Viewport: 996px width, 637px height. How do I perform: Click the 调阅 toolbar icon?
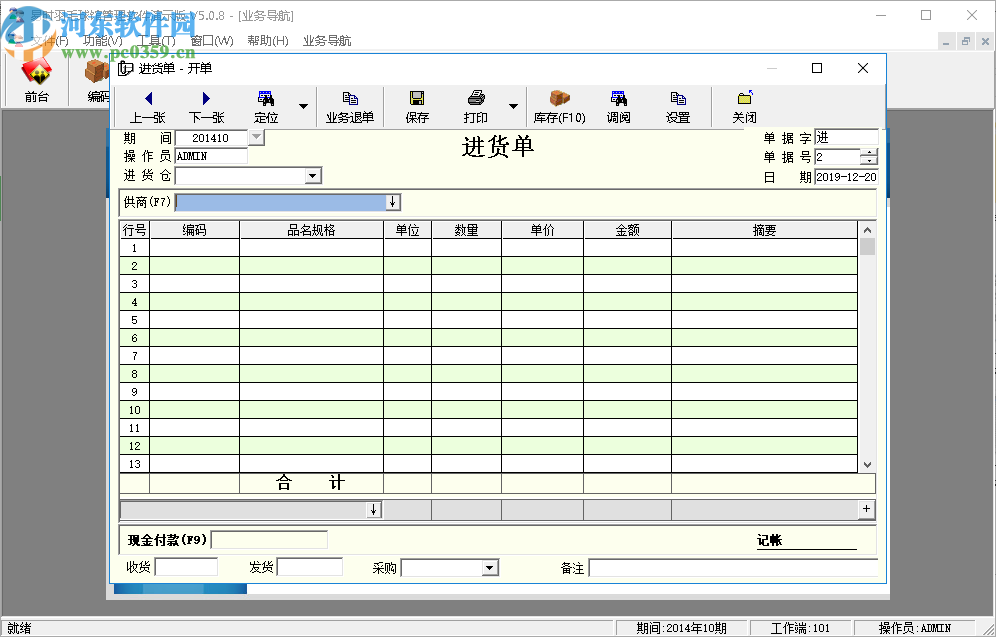(x=619, y=107)
